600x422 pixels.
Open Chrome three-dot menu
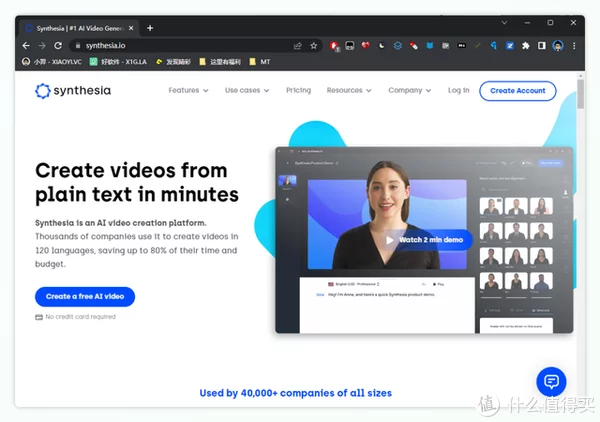click(574, 46)
